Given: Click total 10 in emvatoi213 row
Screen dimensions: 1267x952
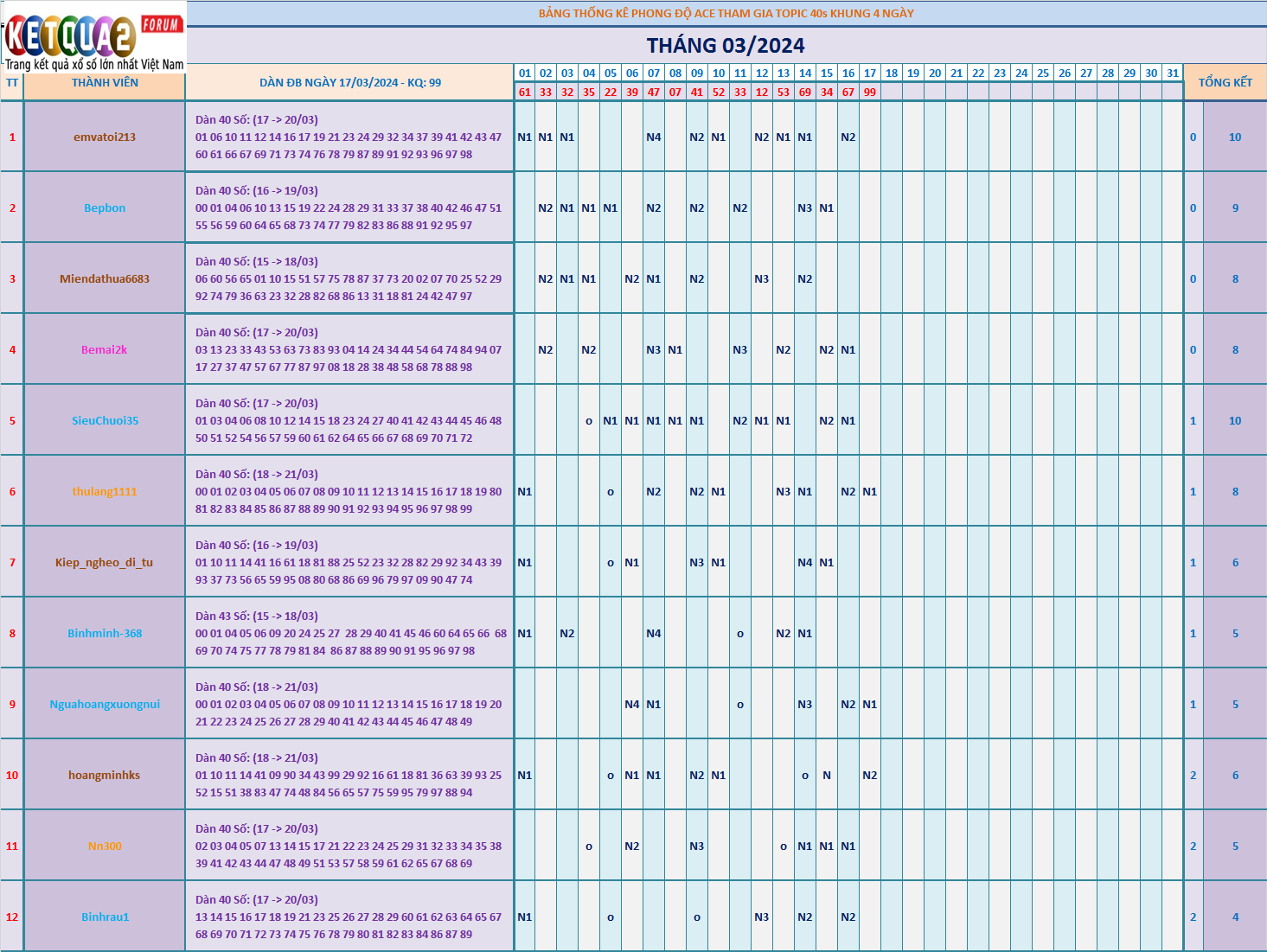Looking at the screenshot, I should coord(1235,137).
